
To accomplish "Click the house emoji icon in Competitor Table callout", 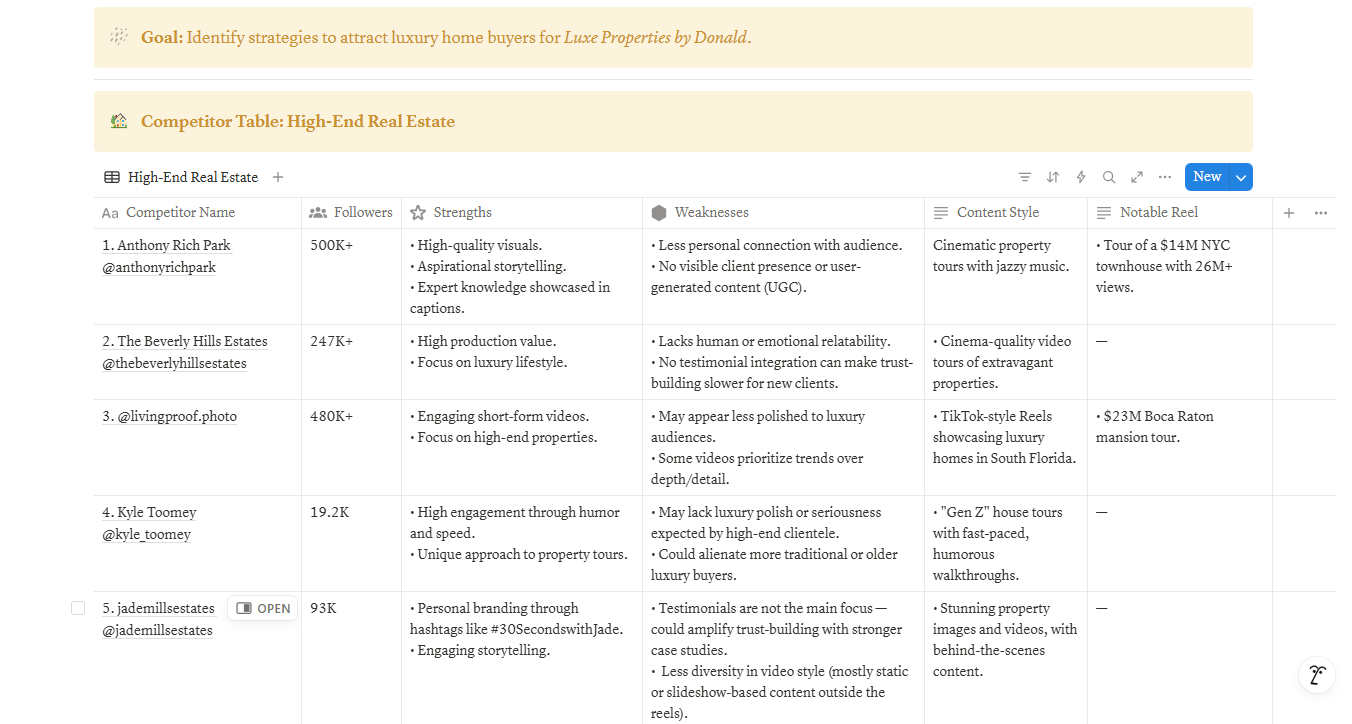I will pos(119,121).
